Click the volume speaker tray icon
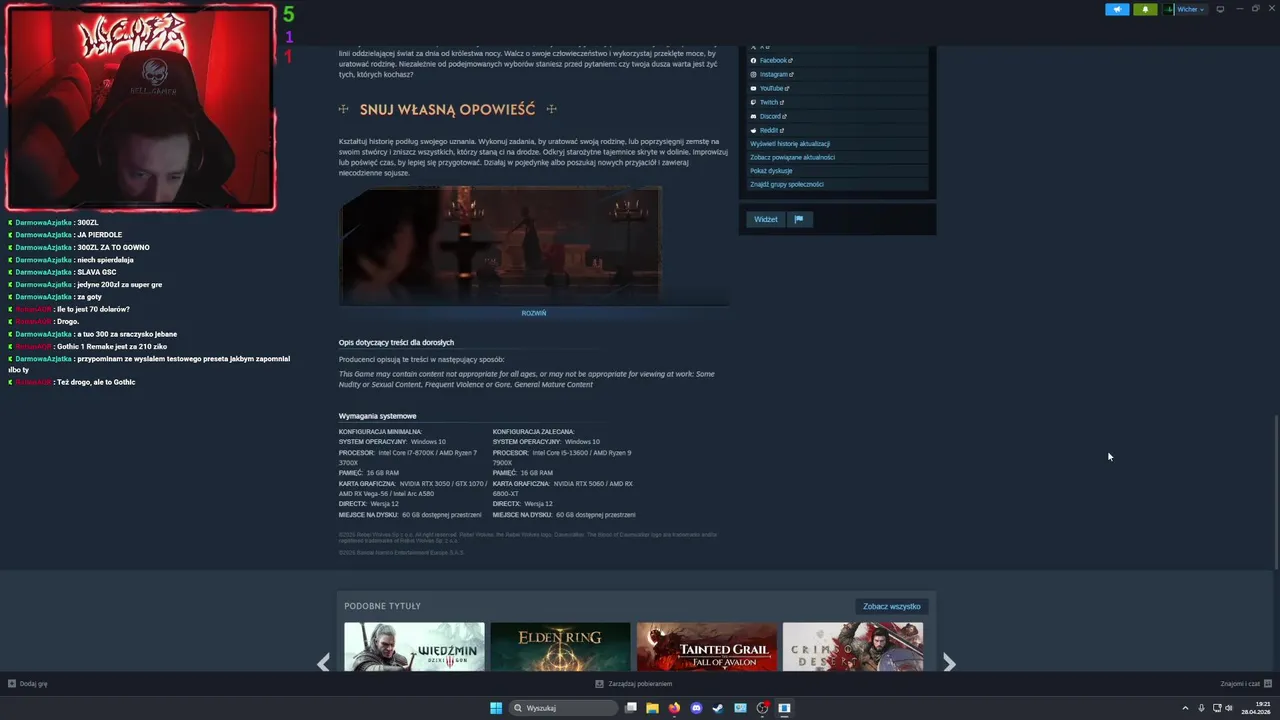This screenshot has height=720, width=1280. click(x=1229, y=708)
